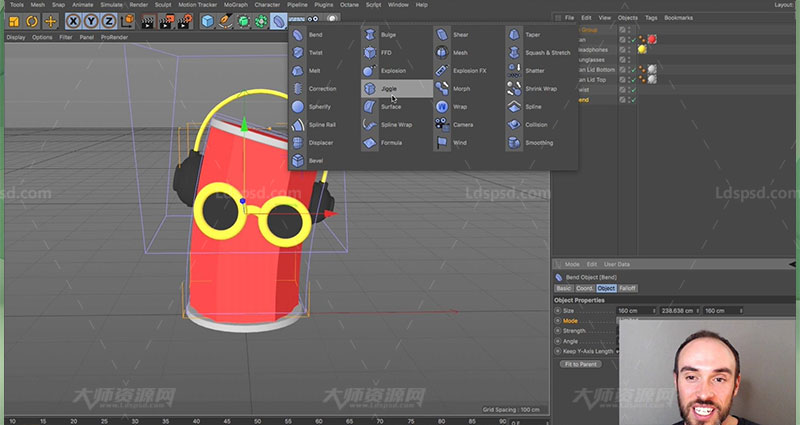Open viewport Display menu

click(16, 37)
